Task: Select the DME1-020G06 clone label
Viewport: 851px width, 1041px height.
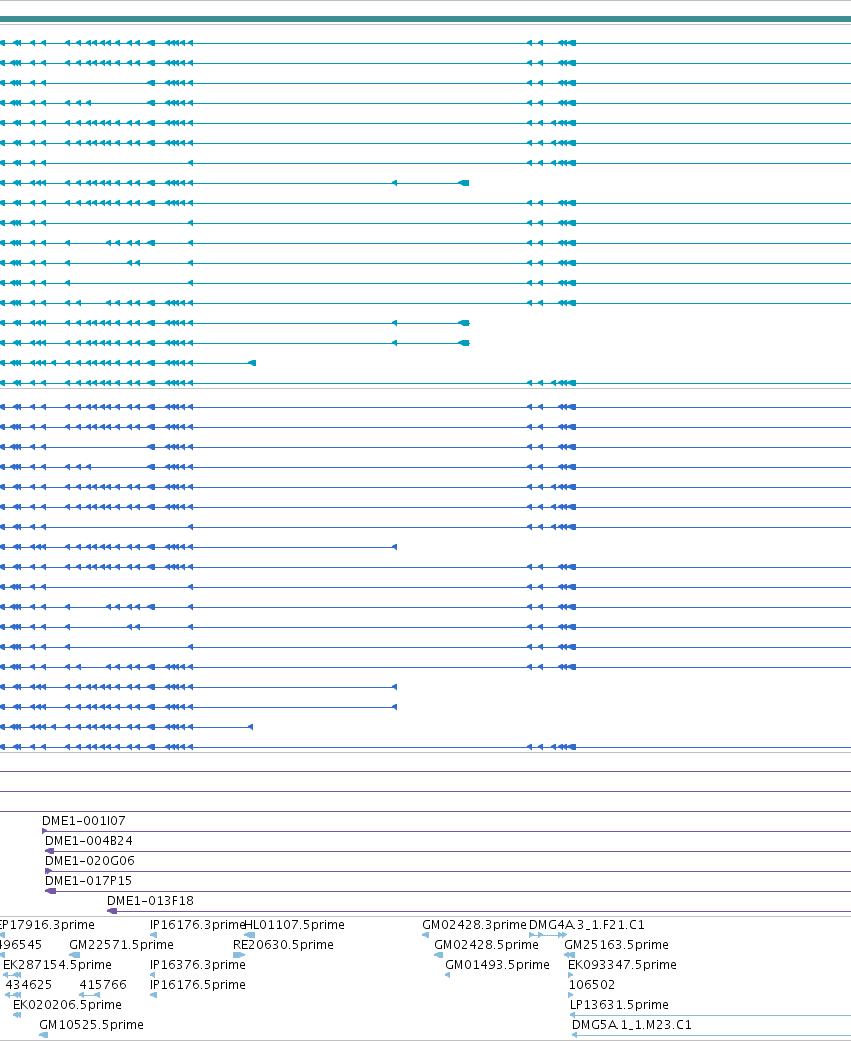Action: point(90,860)
